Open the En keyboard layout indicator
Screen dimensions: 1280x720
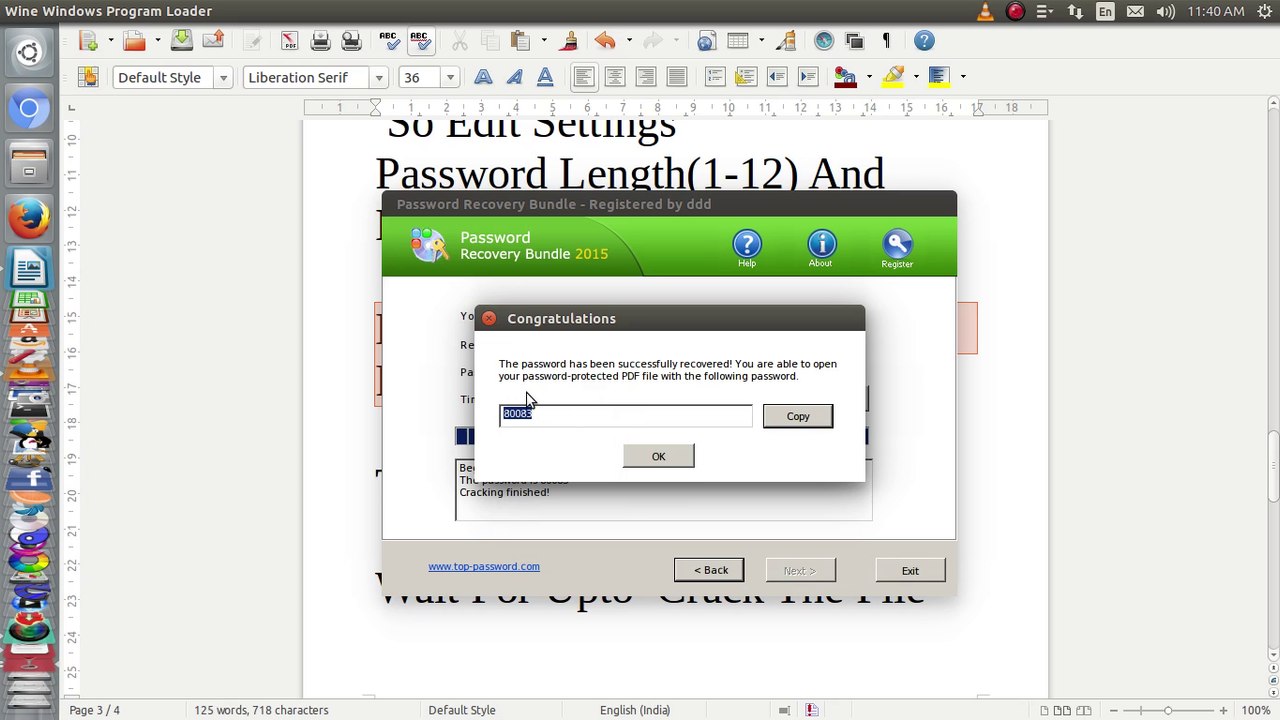click(1105, 12)
